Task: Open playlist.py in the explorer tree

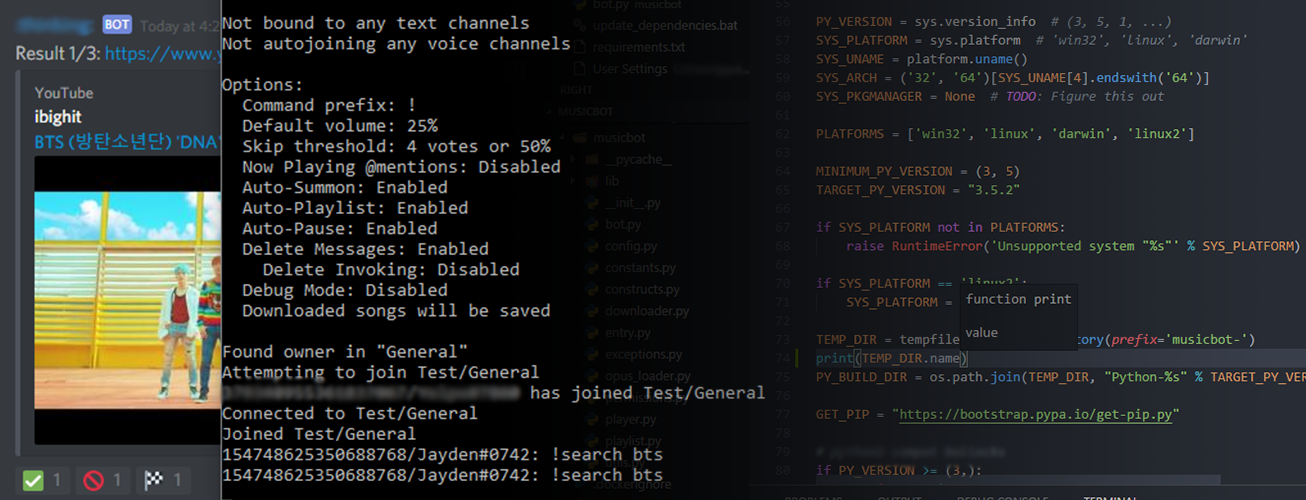Action: click(633, 441)
